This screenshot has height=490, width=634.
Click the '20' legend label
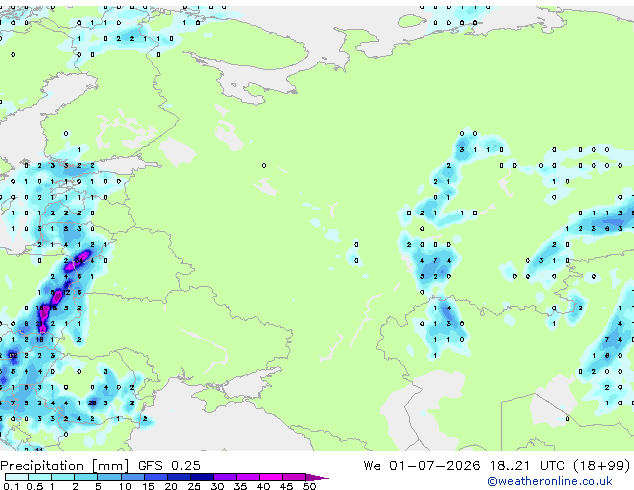click(171, 486)
